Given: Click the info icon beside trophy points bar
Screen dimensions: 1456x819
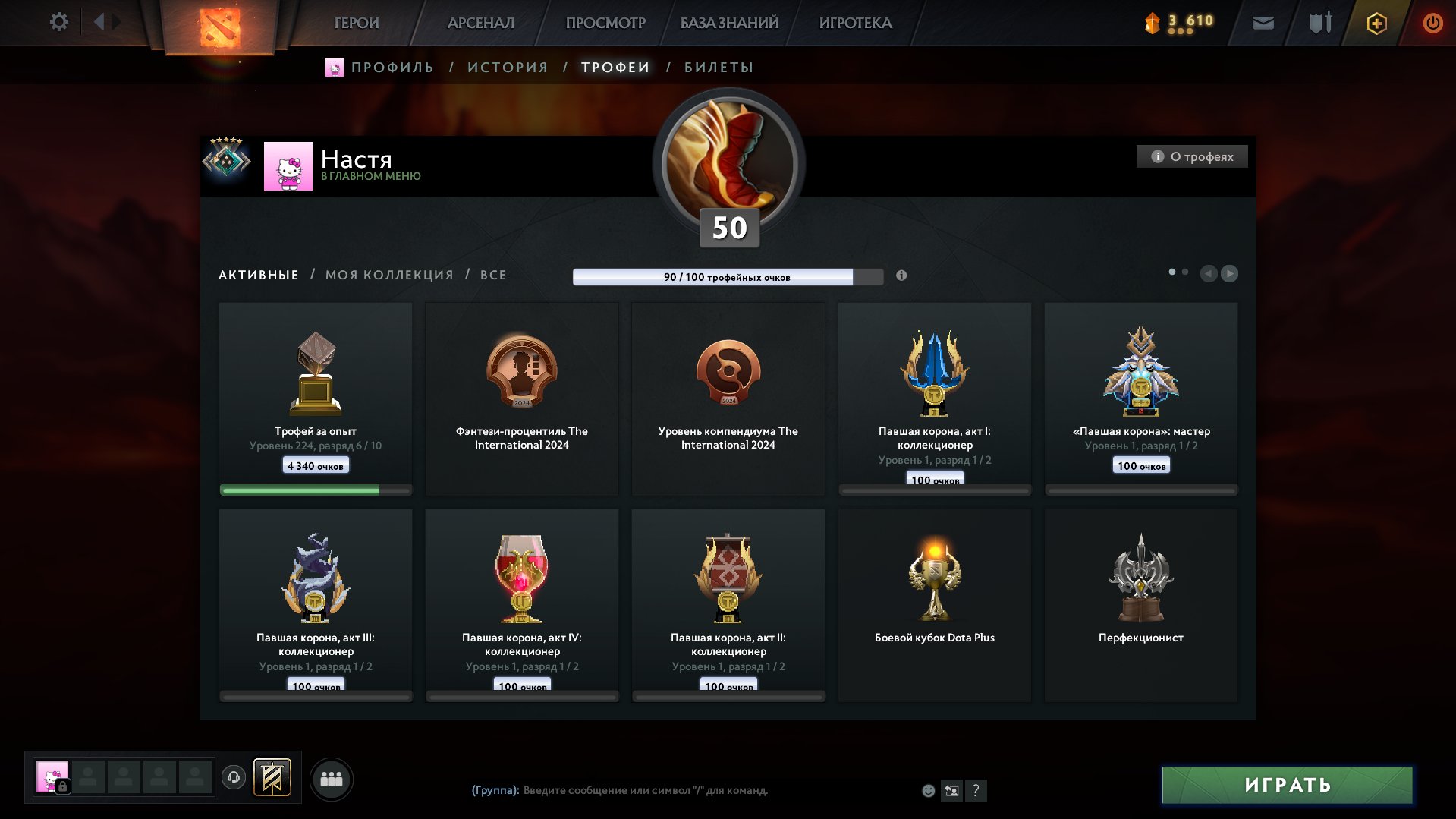Looking at the screenshot, I should [x=901, y=276].
